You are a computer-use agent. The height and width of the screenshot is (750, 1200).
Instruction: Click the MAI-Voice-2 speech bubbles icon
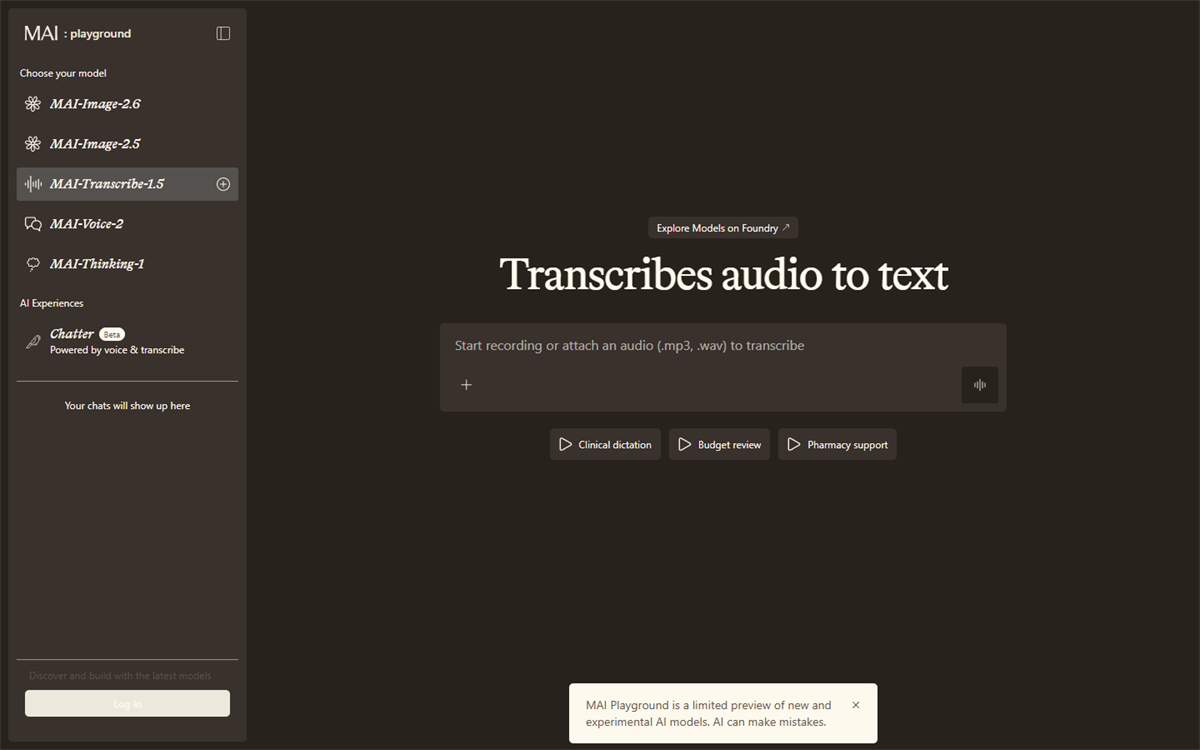(x=33, y=224)
